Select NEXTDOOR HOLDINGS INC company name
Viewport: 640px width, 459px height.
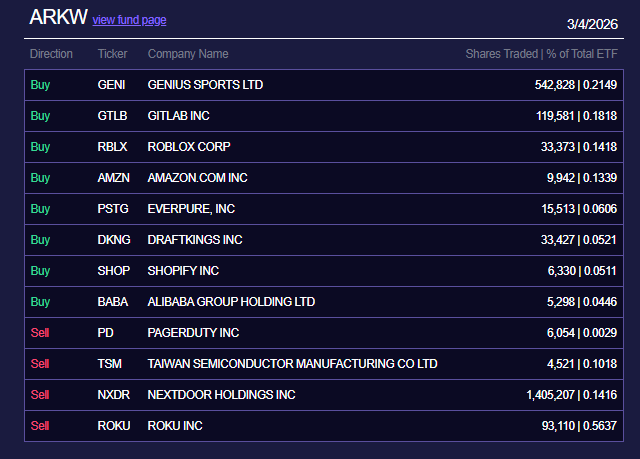pos(222,395)
